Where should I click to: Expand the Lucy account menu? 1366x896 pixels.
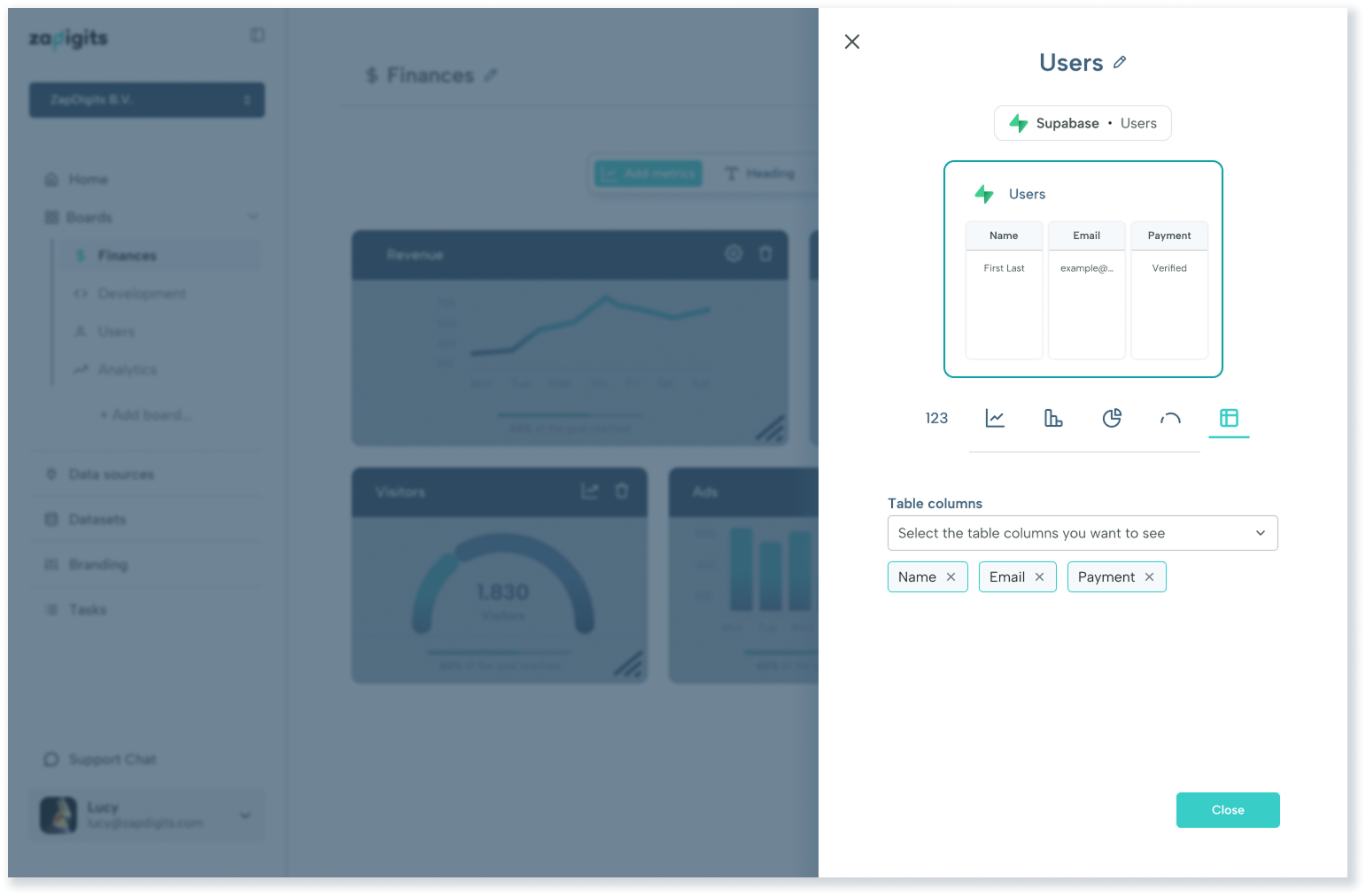(245, 815)
